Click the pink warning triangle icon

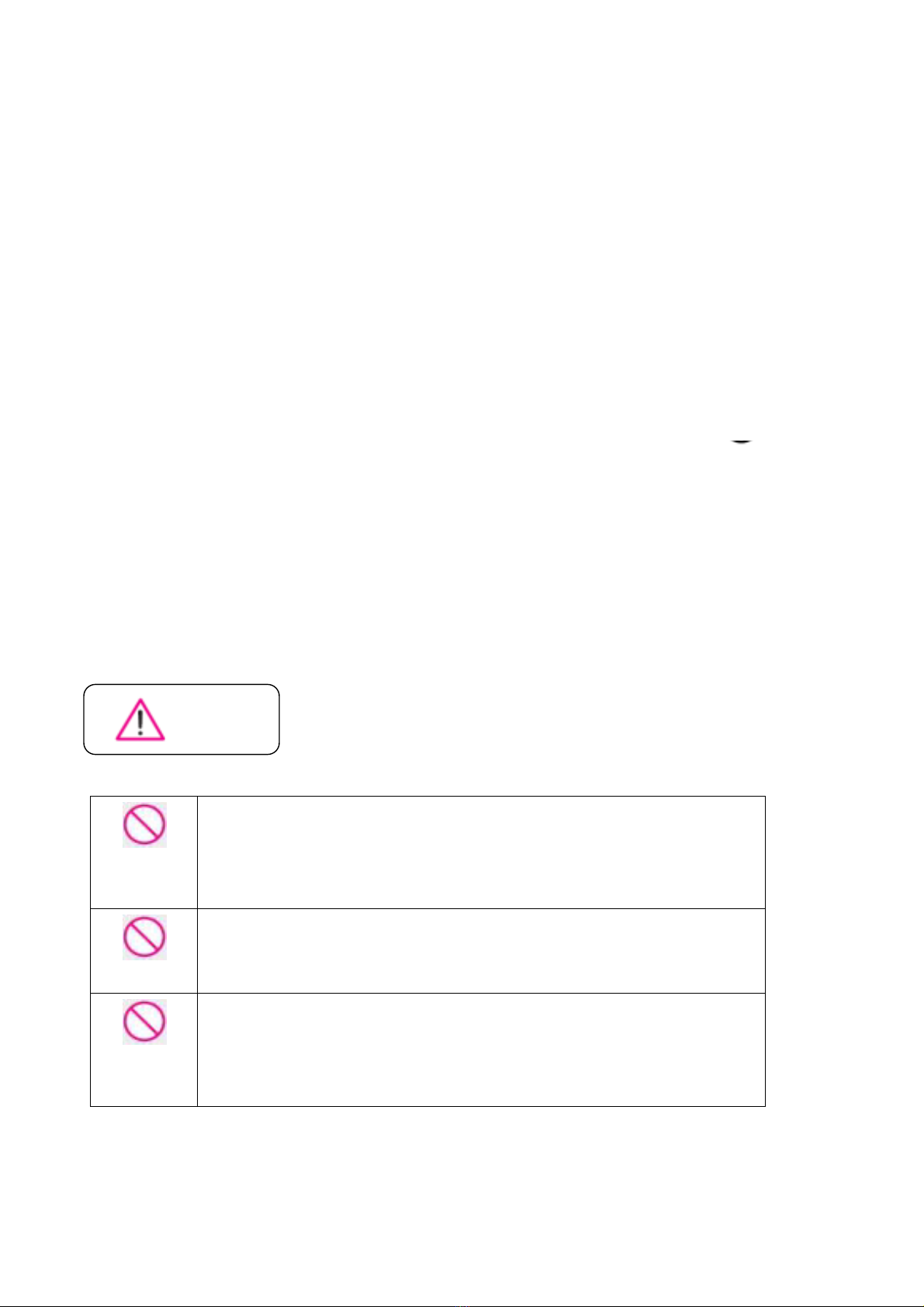tap(140, 719)
